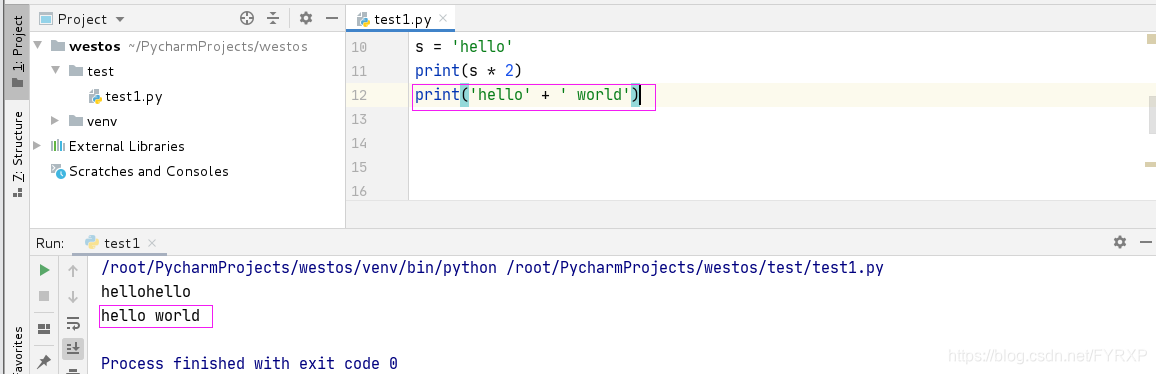Select Scratches and Consoles entry
Viewport: 1156px width, 374px height.
click(140, 171)
